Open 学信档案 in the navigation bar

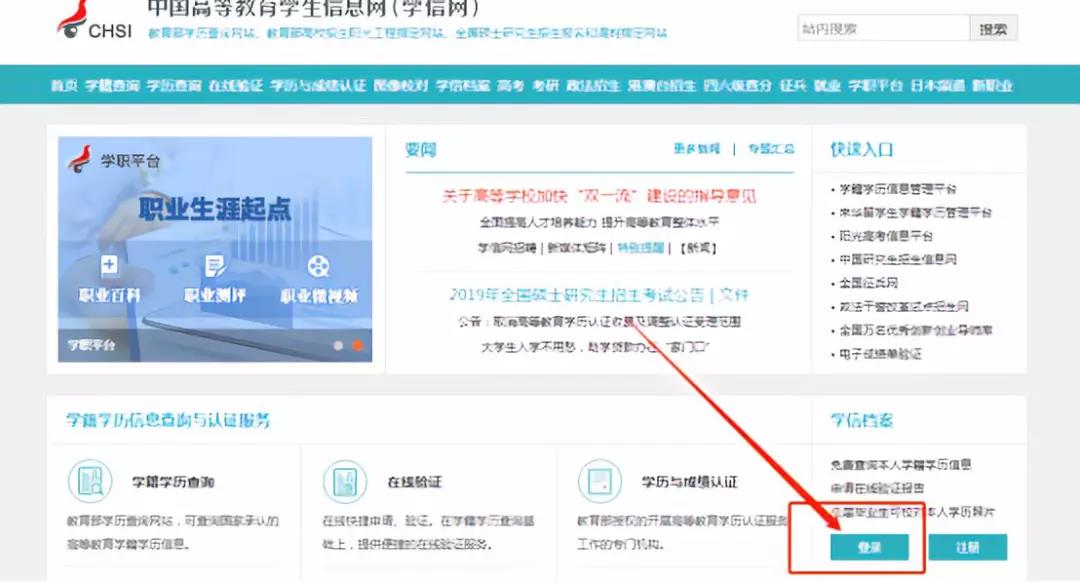(x=463, y=85)
